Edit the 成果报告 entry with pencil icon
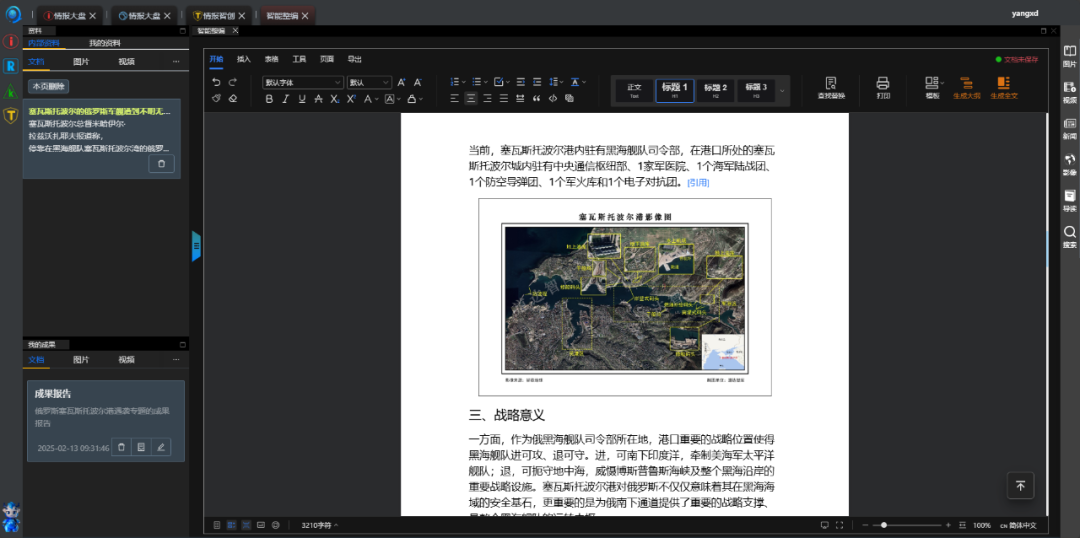The height and width of the screenshot is (538, 1080). (x=160, y=447)
